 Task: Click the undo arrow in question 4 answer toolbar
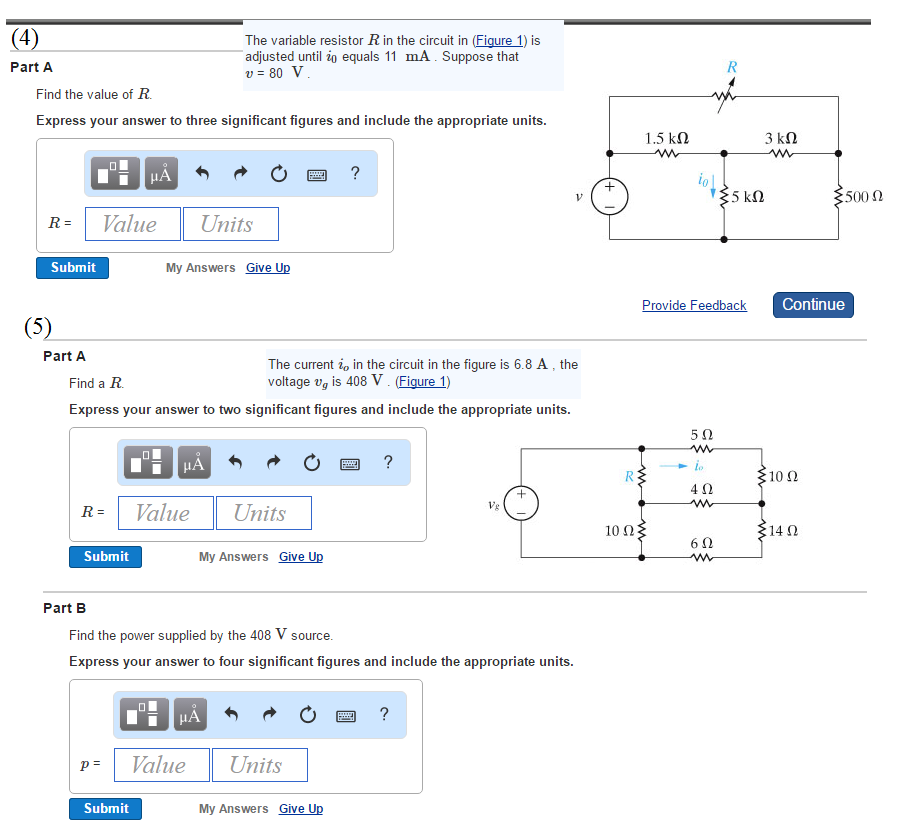click(202, 173)
